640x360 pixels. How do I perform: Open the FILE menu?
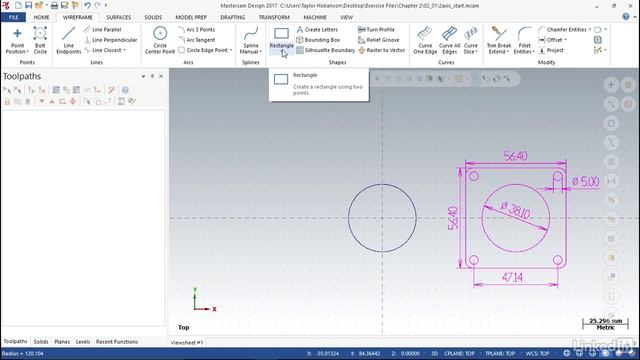[13, 18]
